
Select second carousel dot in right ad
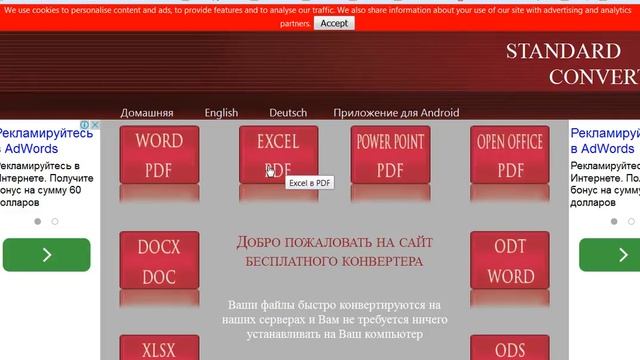(x=631, y=221)
